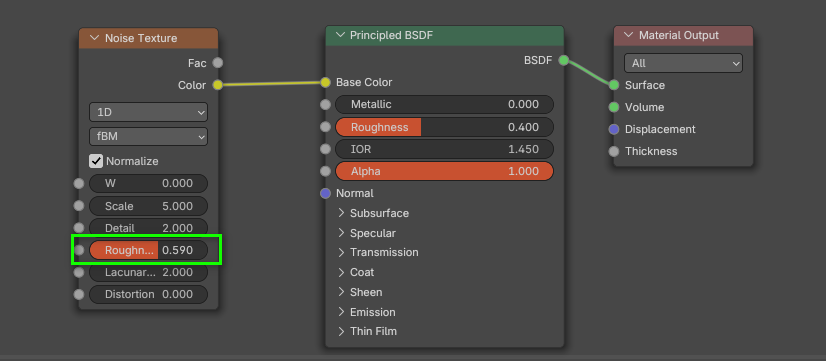Viewport: 826px width, 361px height.
Task: Click the Surface input socket
Action: point(614,85)
